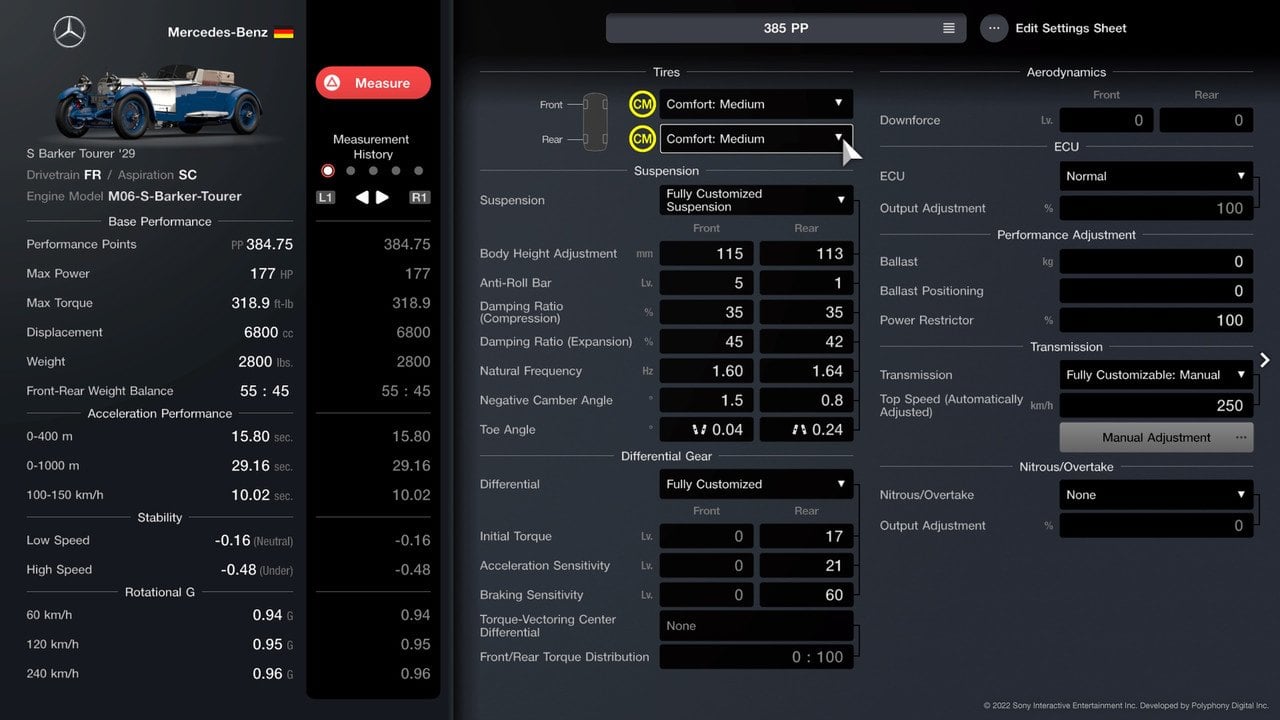Open the Nitrous/Overtake None dropdown
This screenshot has width=1280, height=720.
coord(1156,495)
